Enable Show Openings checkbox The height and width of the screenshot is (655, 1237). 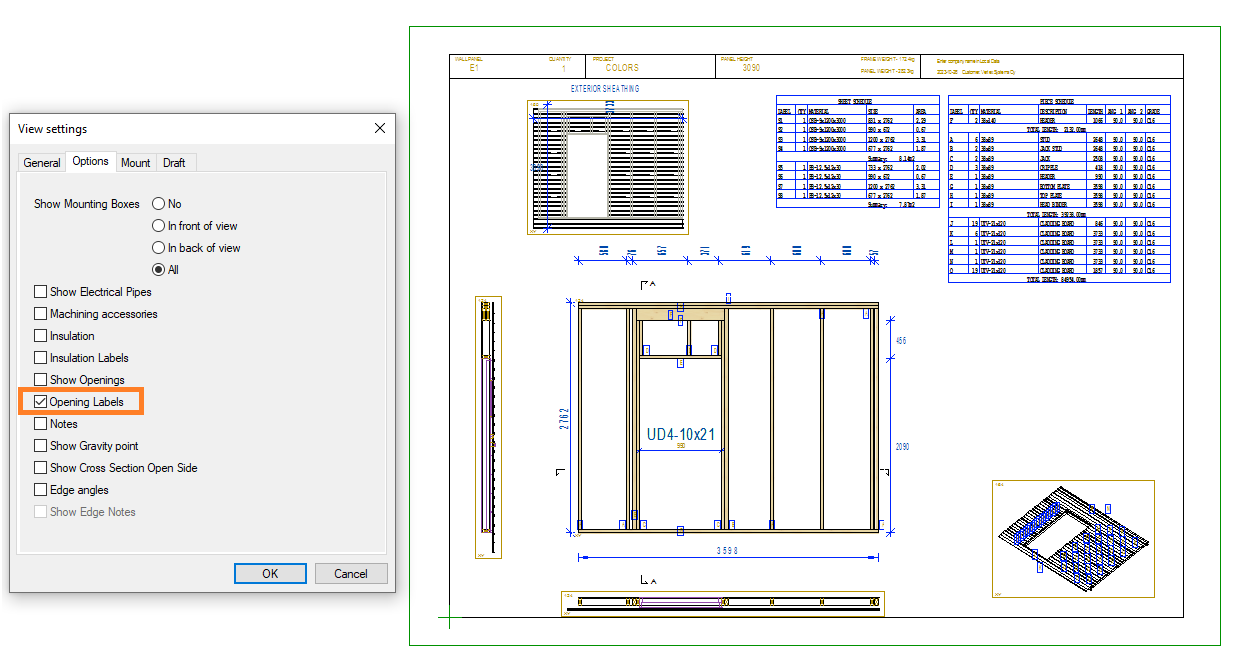click(x=41, y=380)
